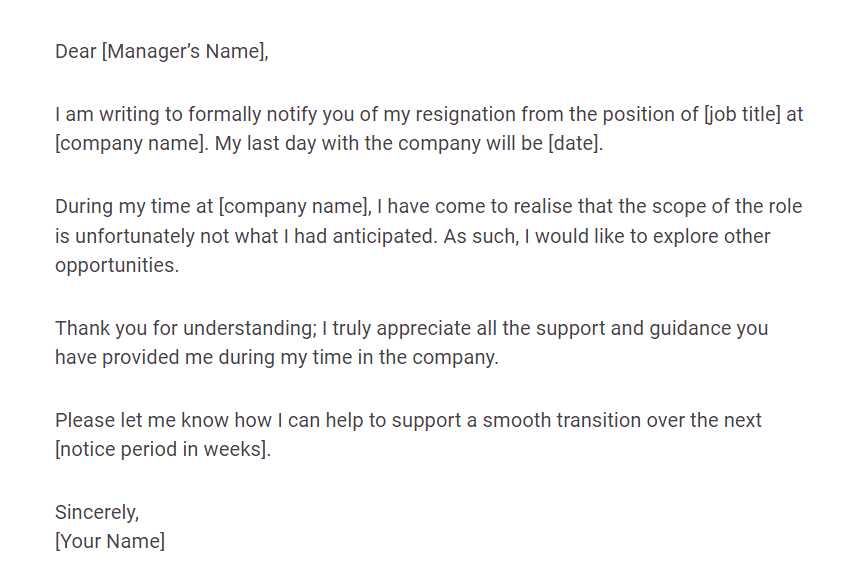
Task: Click the word 'resignation' in the first paragraph
Action: 475,114
